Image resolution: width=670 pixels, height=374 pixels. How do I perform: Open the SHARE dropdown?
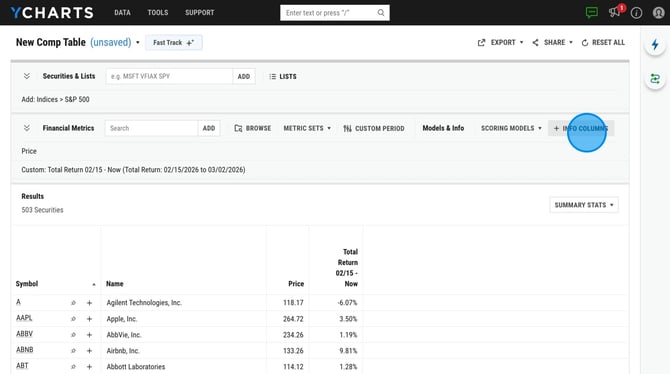(552, 42)
